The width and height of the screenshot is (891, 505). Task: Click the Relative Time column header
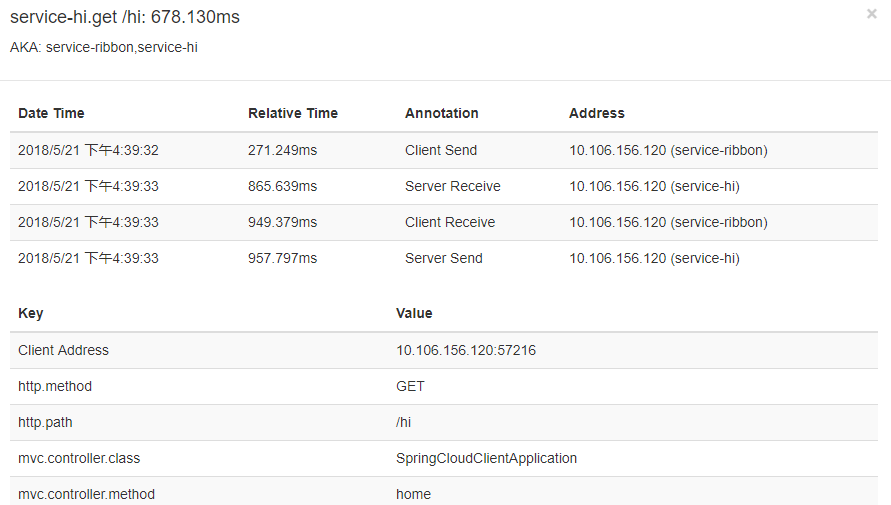(293, 113)
